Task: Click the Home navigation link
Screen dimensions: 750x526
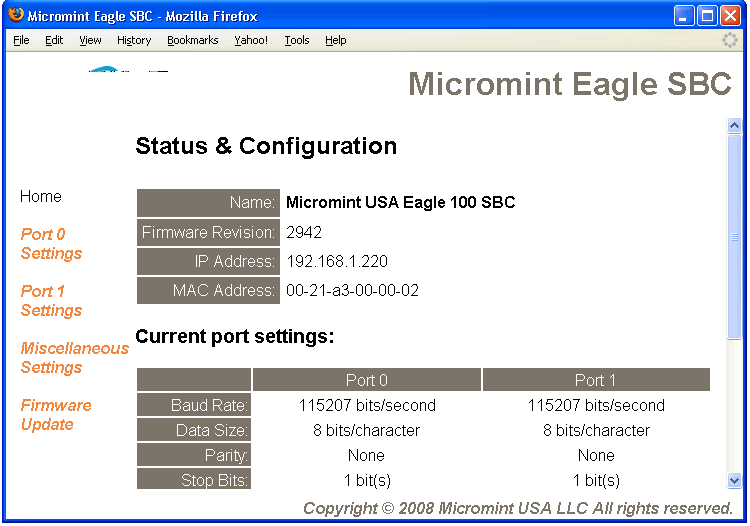Action: pyautogui.click(x=41, y=196)
